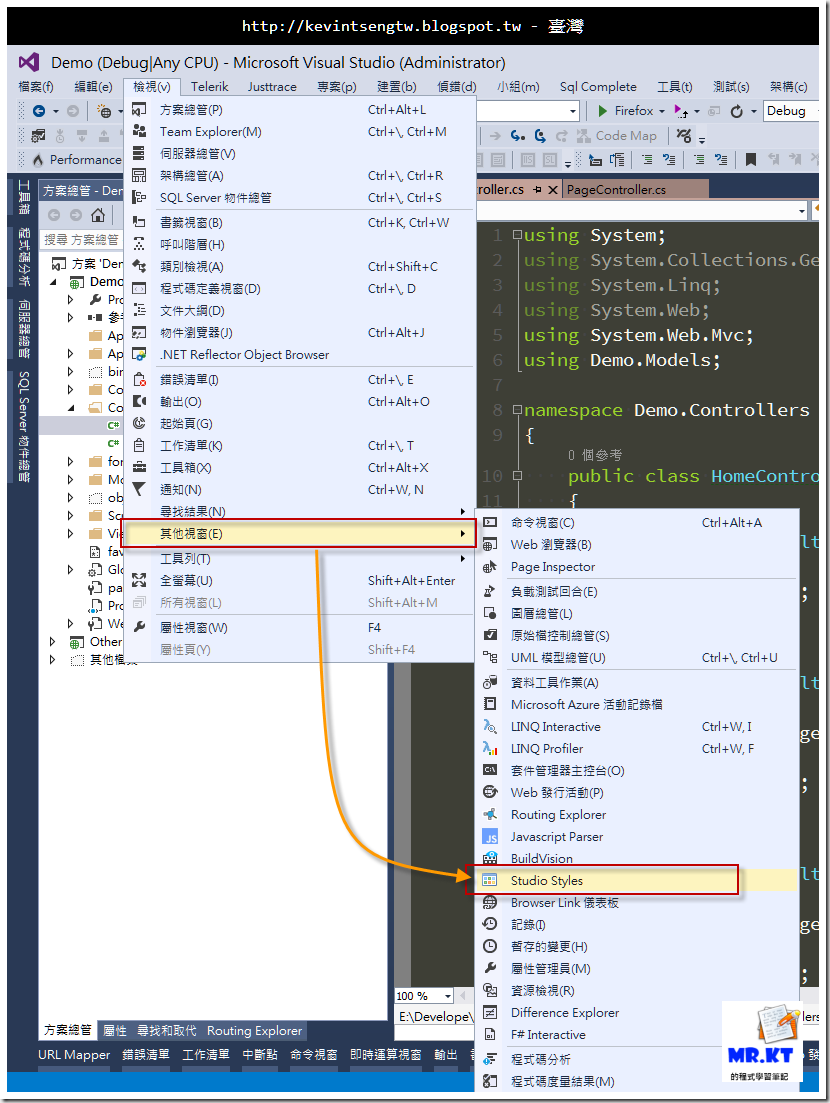Select 程式碼度量結果(M) menu entry
The height and width of the screenshot is (1103, 830).
tap(637, 1081)
